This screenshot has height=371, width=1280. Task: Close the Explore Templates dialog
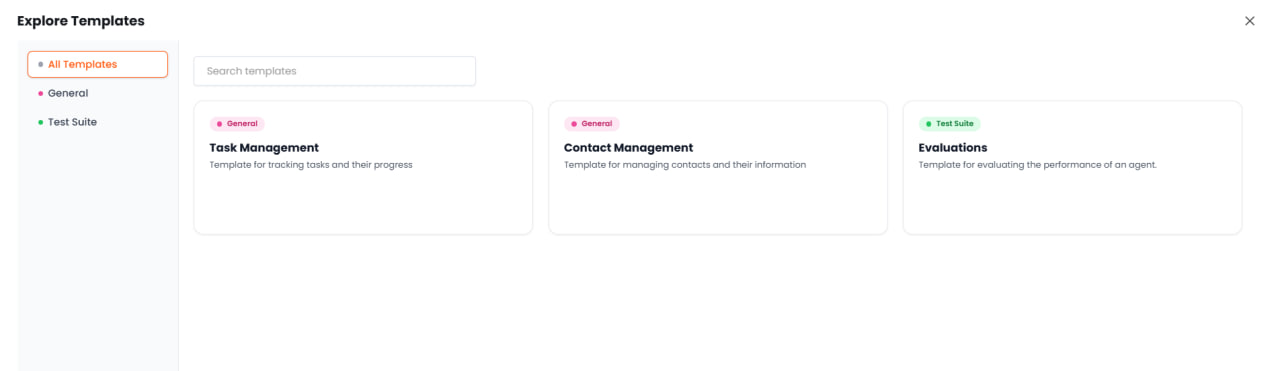pyautogui.click(x=1249, y=21)
